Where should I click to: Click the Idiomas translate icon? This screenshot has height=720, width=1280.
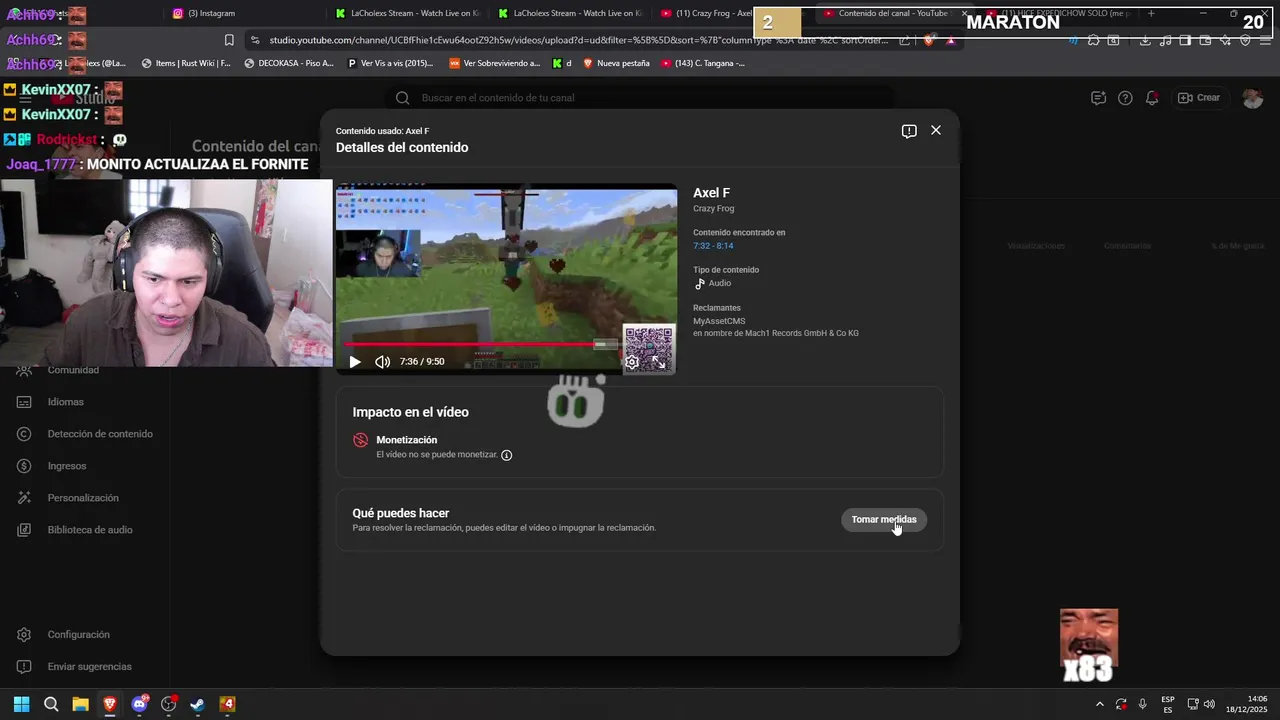pyautogui.click(x=24, y=402)
